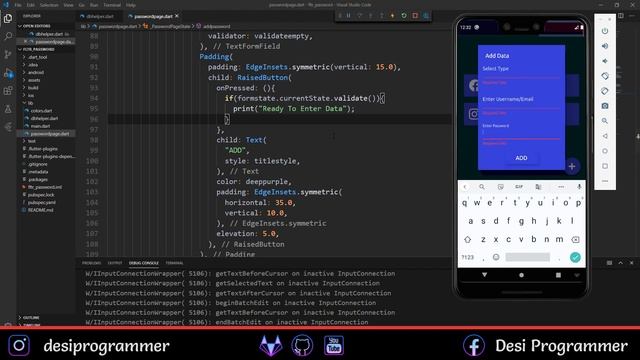Click the green Restart debug icon
640x360 pixels.
point(404,16)
